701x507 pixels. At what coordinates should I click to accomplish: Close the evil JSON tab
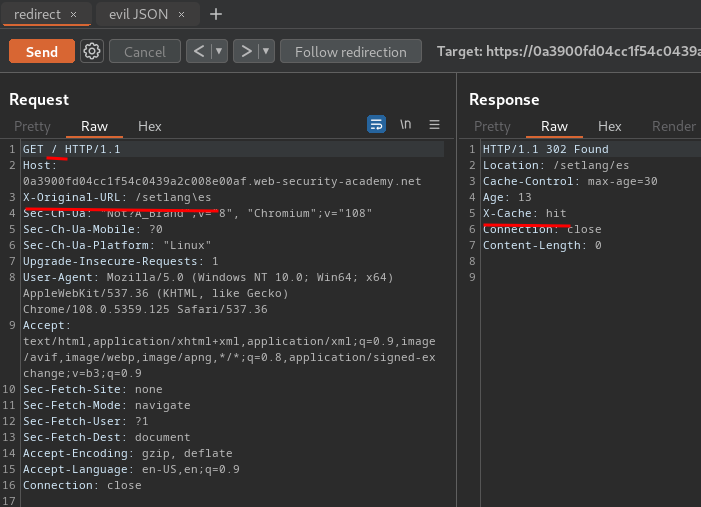(x=182, y=14)
